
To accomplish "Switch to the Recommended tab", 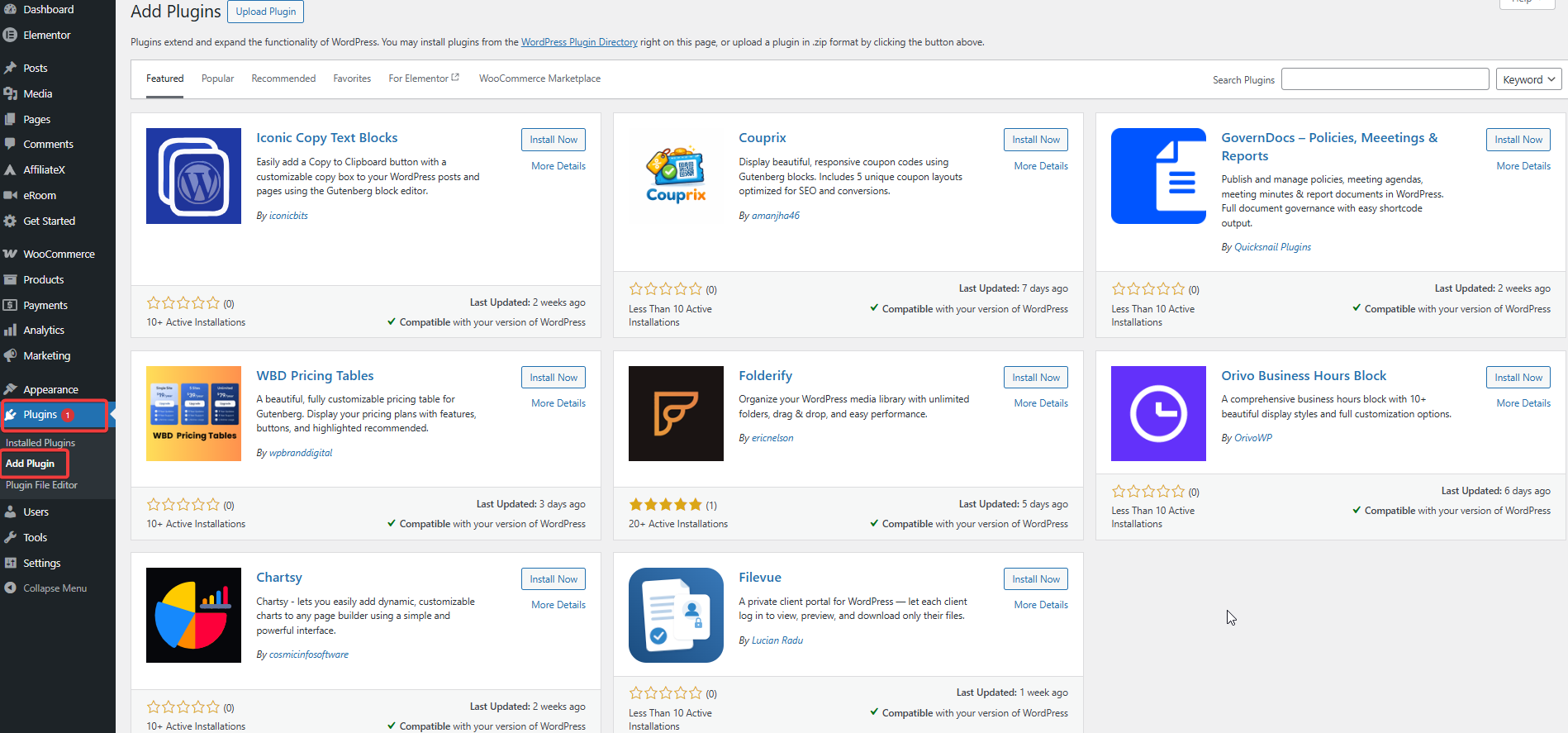I will (283, 79).
